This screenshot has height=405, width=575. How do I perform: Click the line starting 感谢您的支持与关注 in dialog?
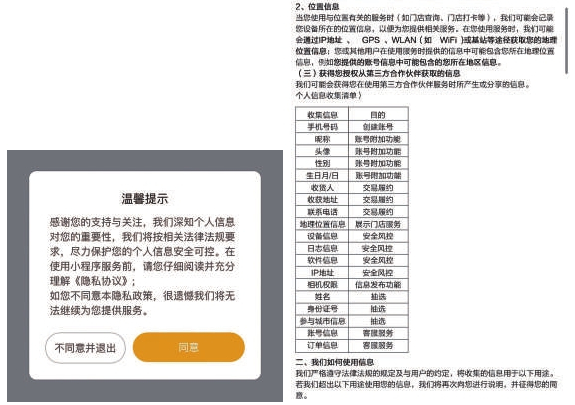pyautogui.click(x=142, y=222)
